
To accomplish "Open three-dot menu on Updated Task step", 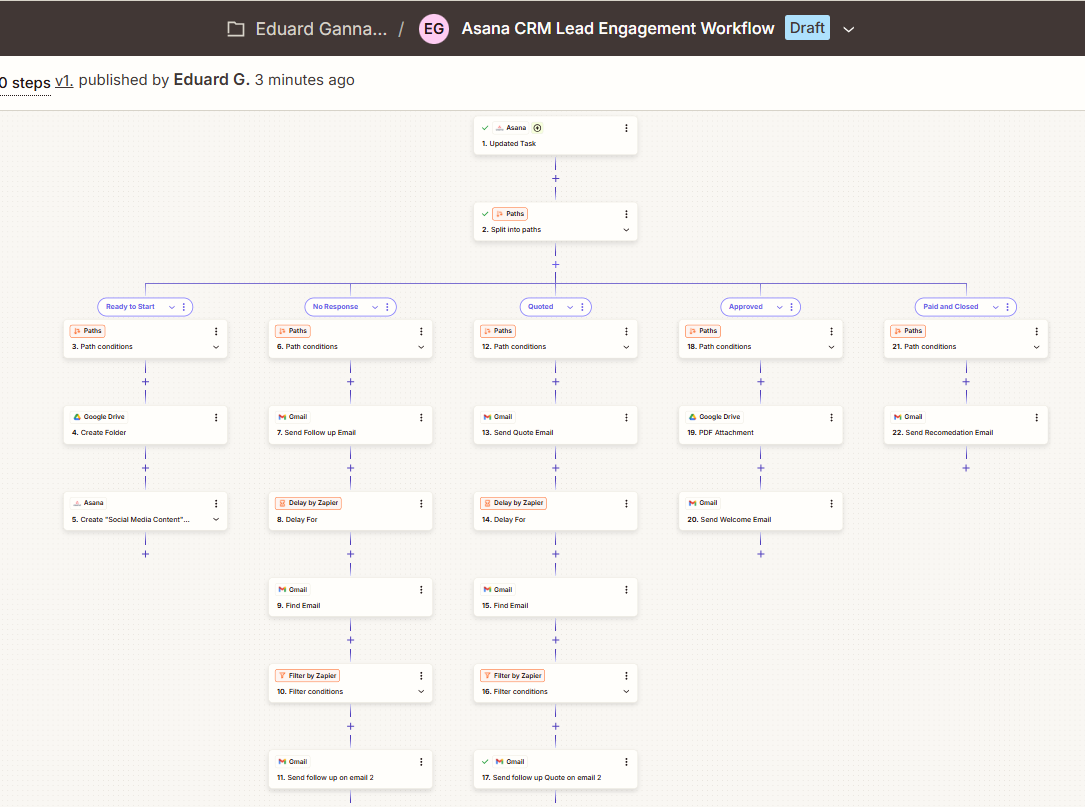I will pos(626,128).
